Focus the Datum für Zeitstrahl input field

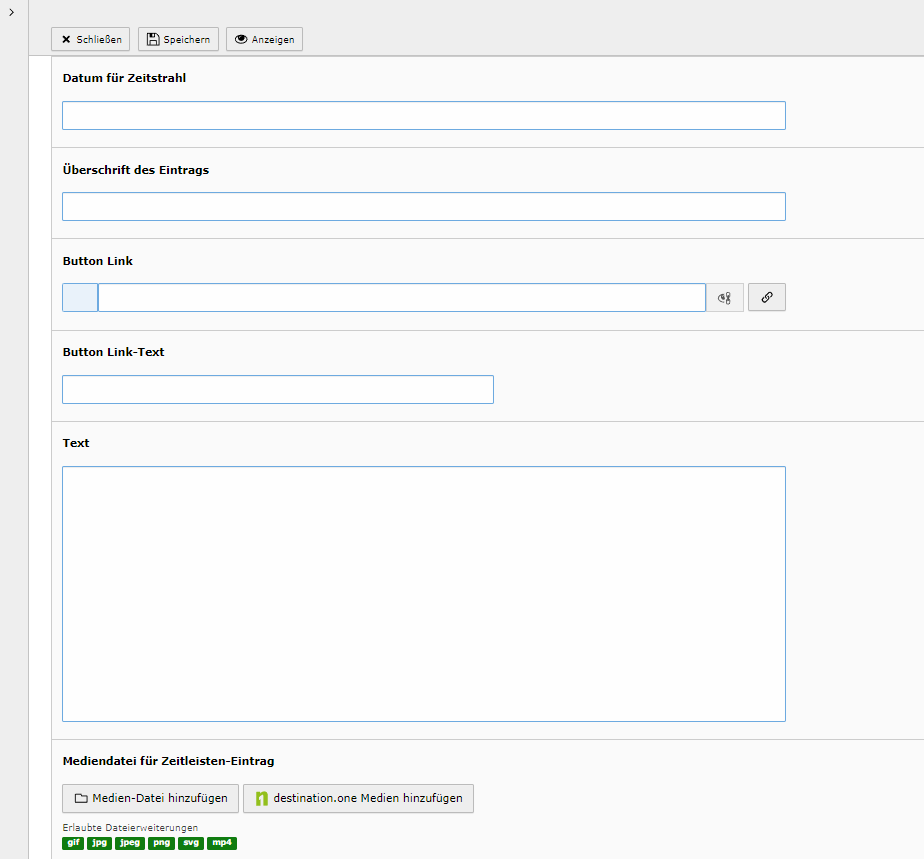click(424, 115)
